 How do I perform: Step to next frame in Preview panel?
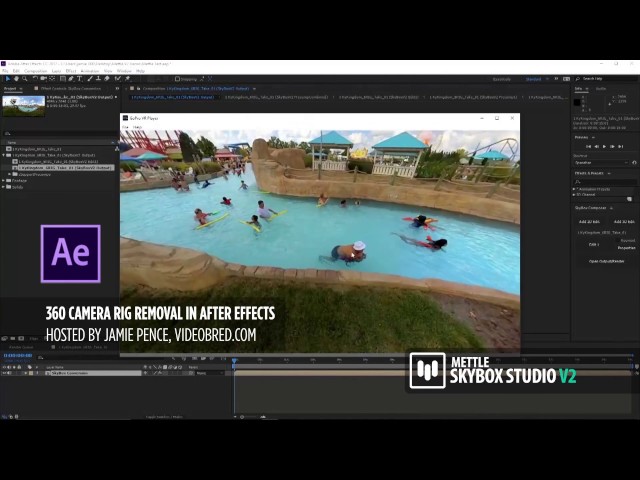coord(612,147)
